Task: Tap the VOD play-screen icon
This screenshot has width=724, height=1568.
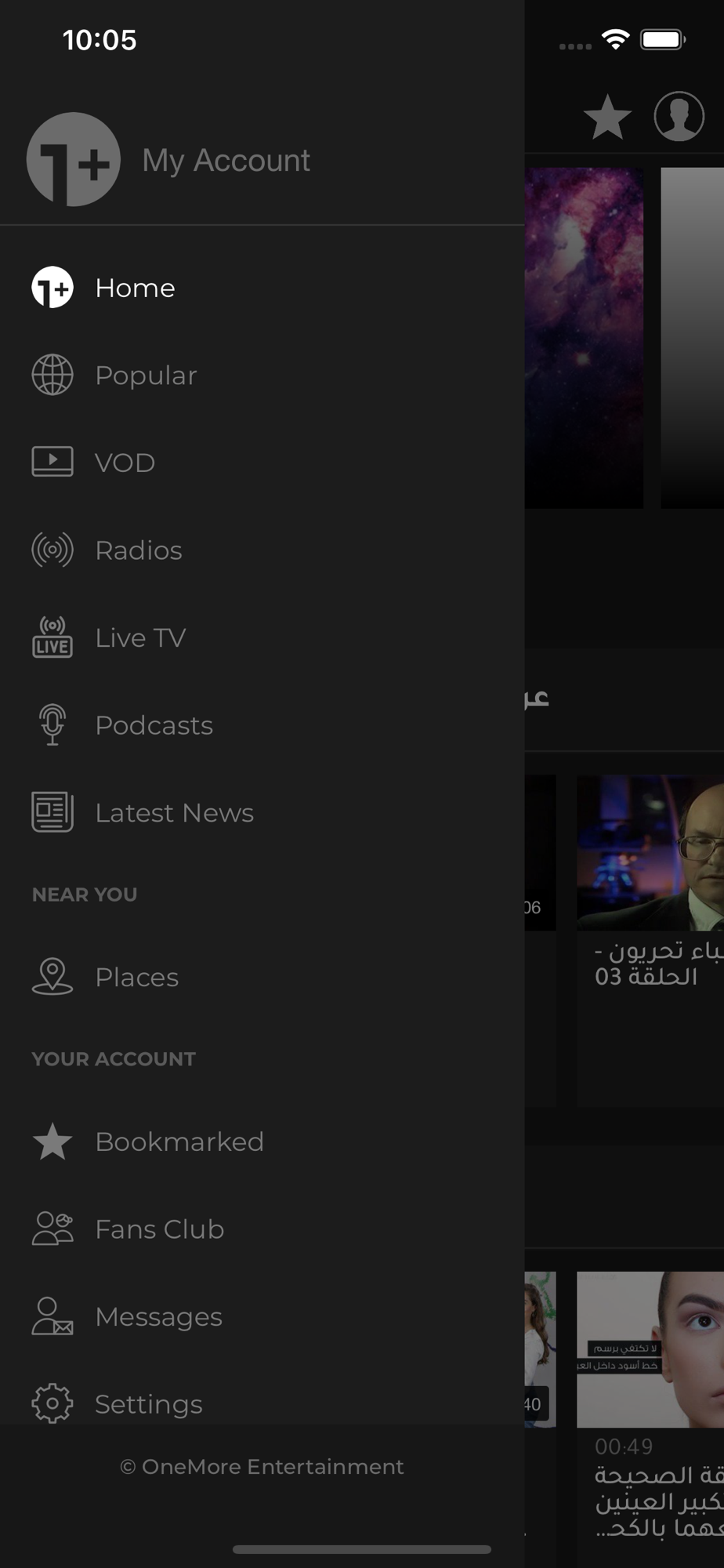Action: point(52,462)
